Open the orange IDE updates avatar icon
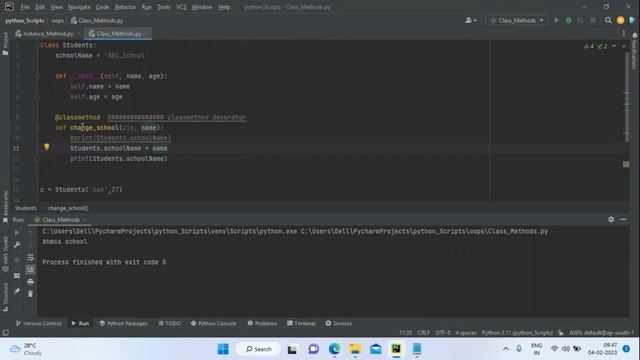This screenshot has height=360, width=640. tap(620, 20)
